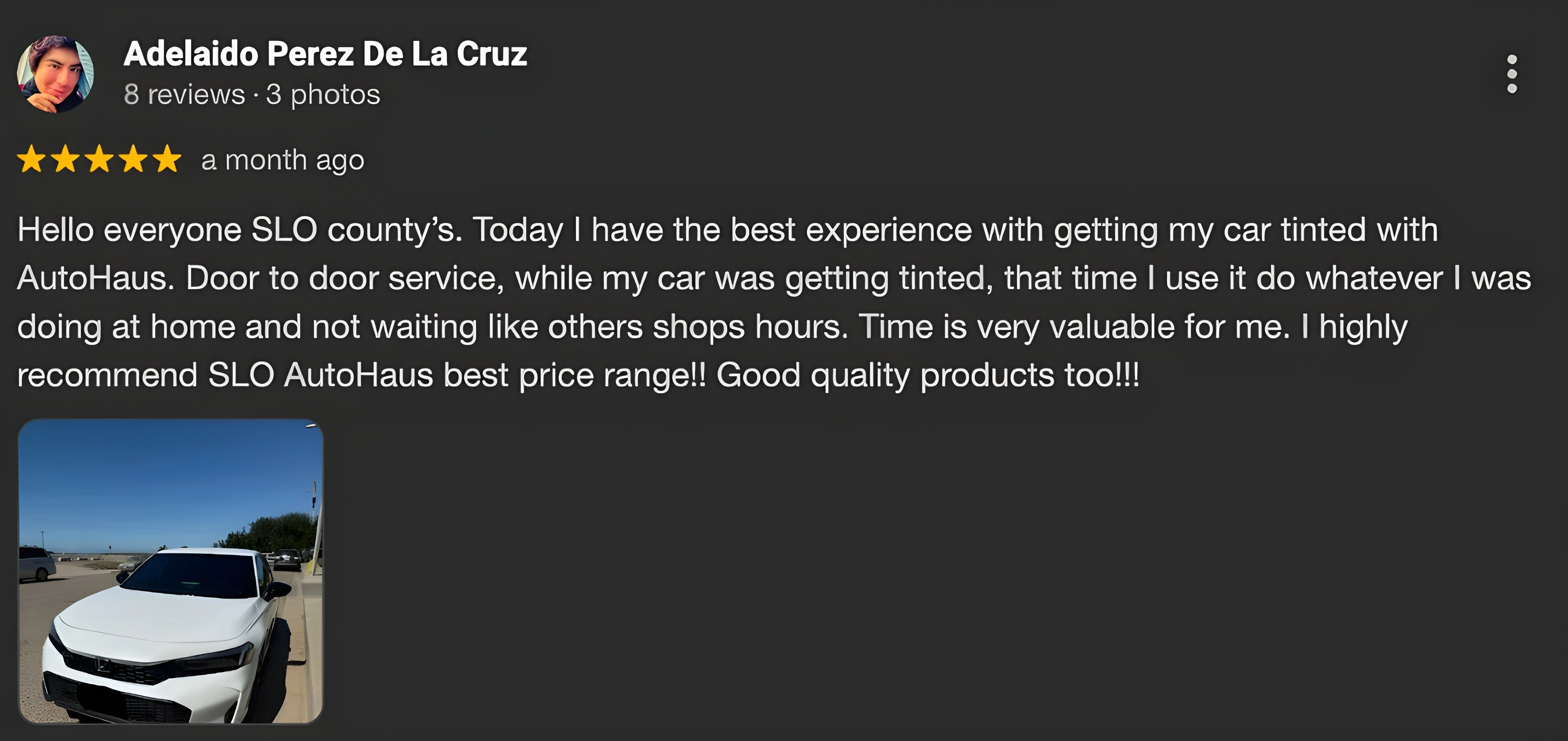The height and width of the screenshot is (741, 1568).
Task: Click the first star of the rating
Action: tap(32, 160)
